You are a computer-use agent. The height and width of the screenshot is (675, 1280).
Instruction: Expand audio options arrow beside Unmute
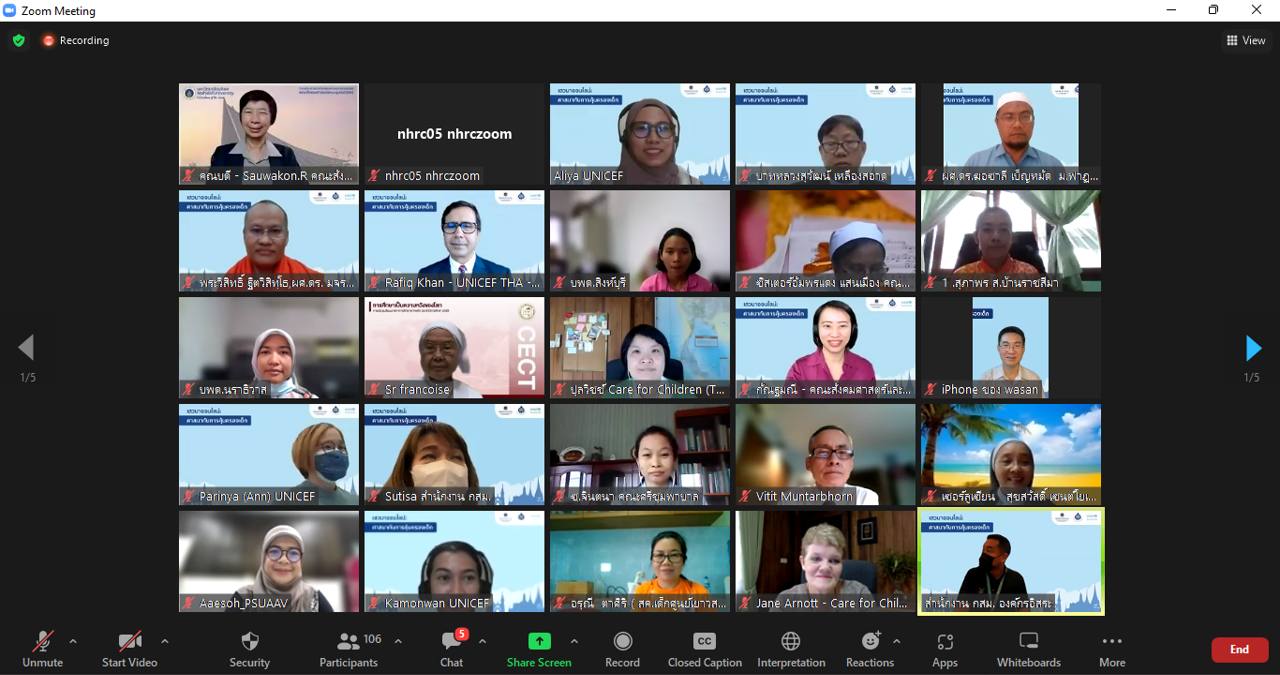(x=73, y=641)
